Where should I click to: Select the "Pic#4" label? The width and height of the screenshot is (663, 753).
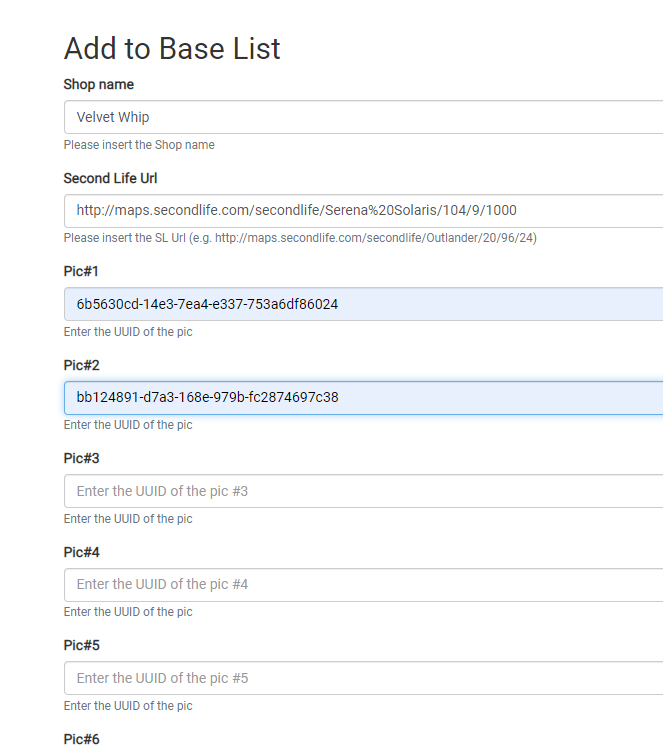(81, 552)
